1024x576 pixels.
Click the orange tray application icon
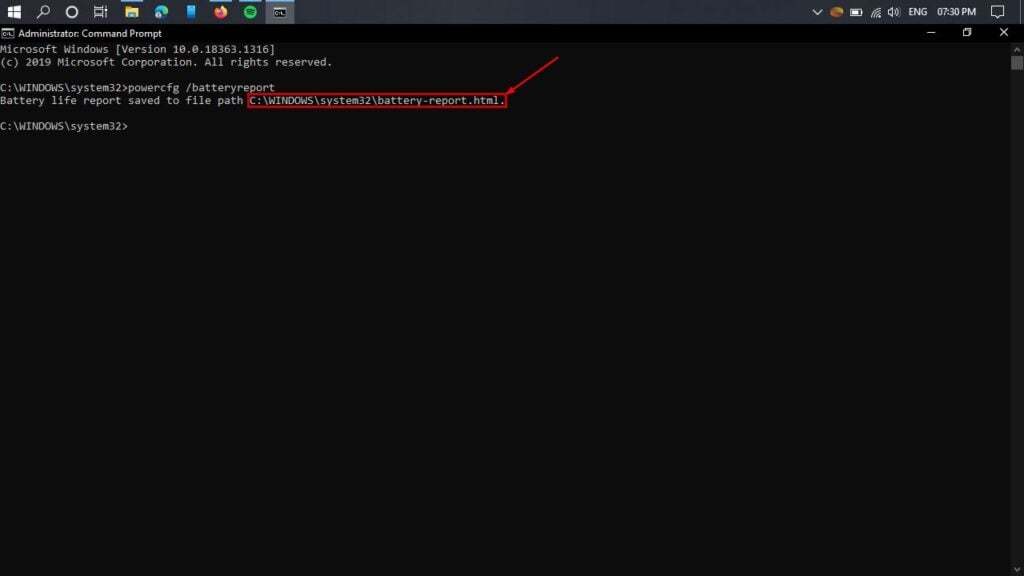837,12
